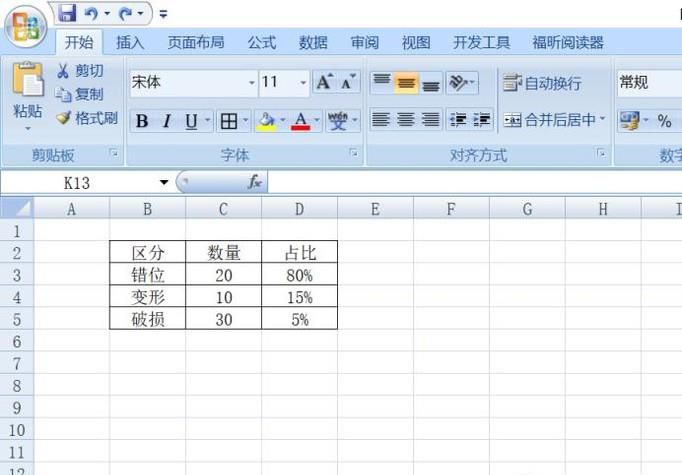Image resolution: width=682 pixels, height=475 pixels.
Task: Activate the 格式刷 format painter
Action: (87, 118)
